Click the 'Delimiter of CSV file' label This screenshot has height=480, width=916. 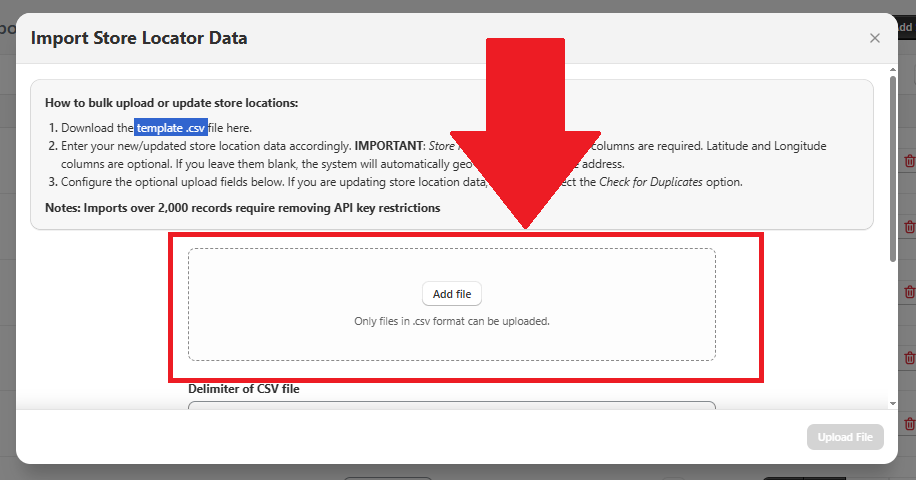[x=244, y=389]
